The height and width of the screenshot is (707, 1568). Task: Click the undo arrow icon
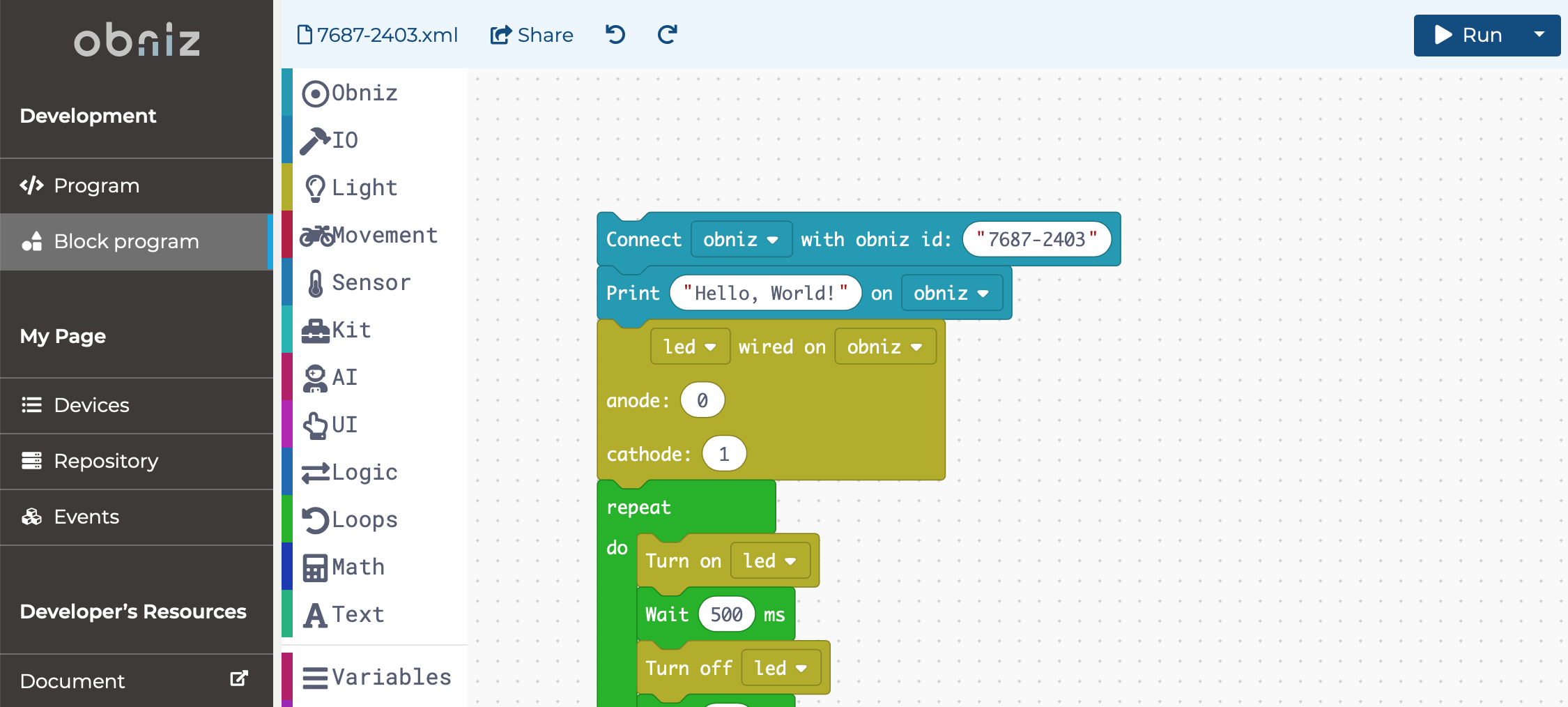(615, 34)
